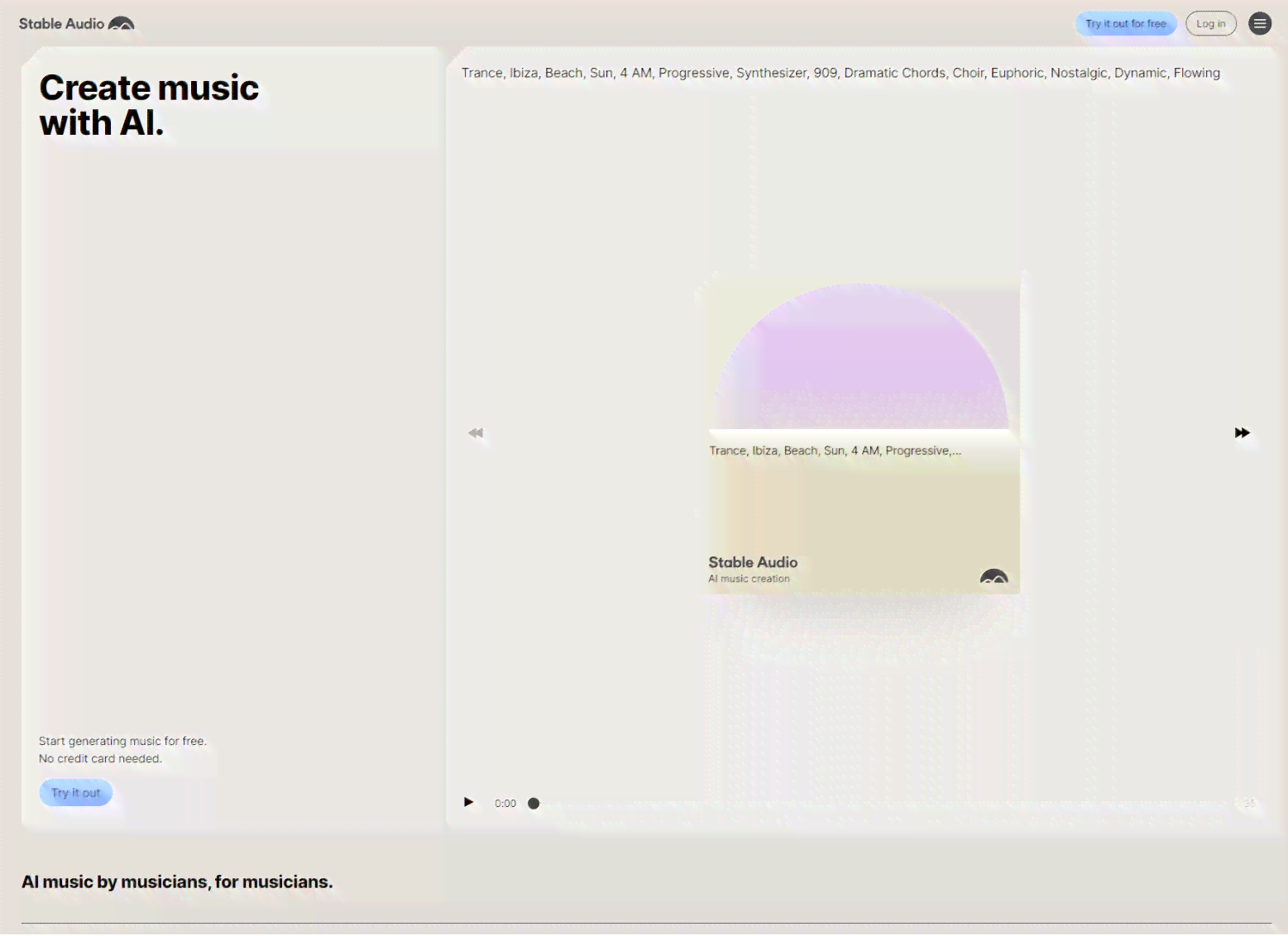Click 'Start generating music for free.' text
The image size is (1288, 936).
122,741
